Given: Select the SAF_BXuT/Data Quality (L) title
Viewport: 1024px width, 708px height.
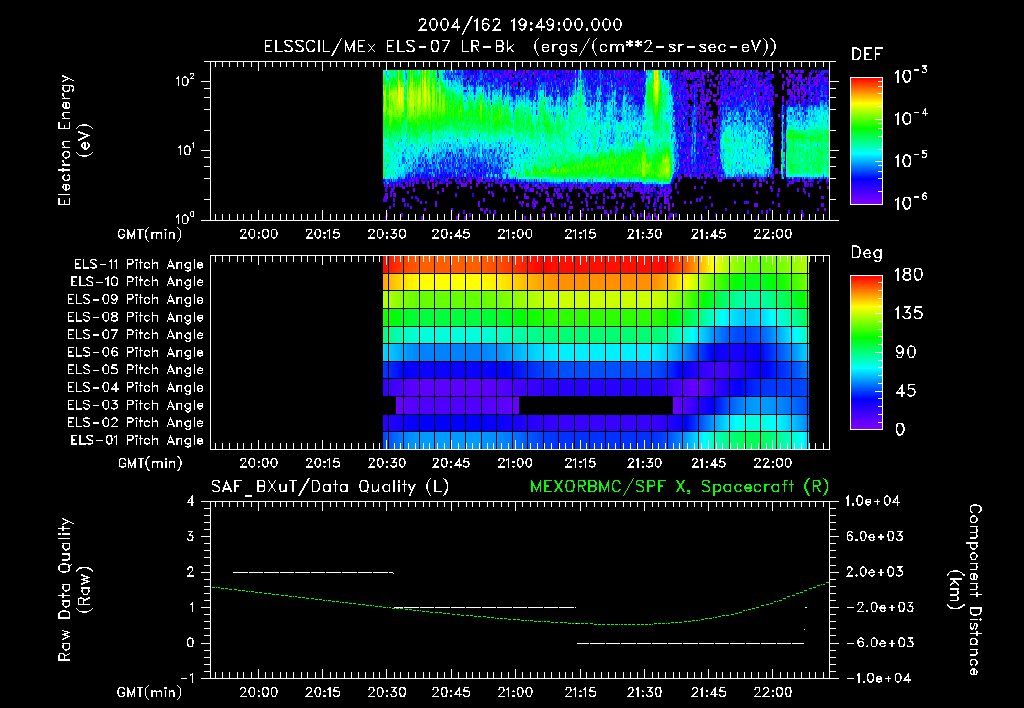Looking at the screenshot, I should 330,487.
